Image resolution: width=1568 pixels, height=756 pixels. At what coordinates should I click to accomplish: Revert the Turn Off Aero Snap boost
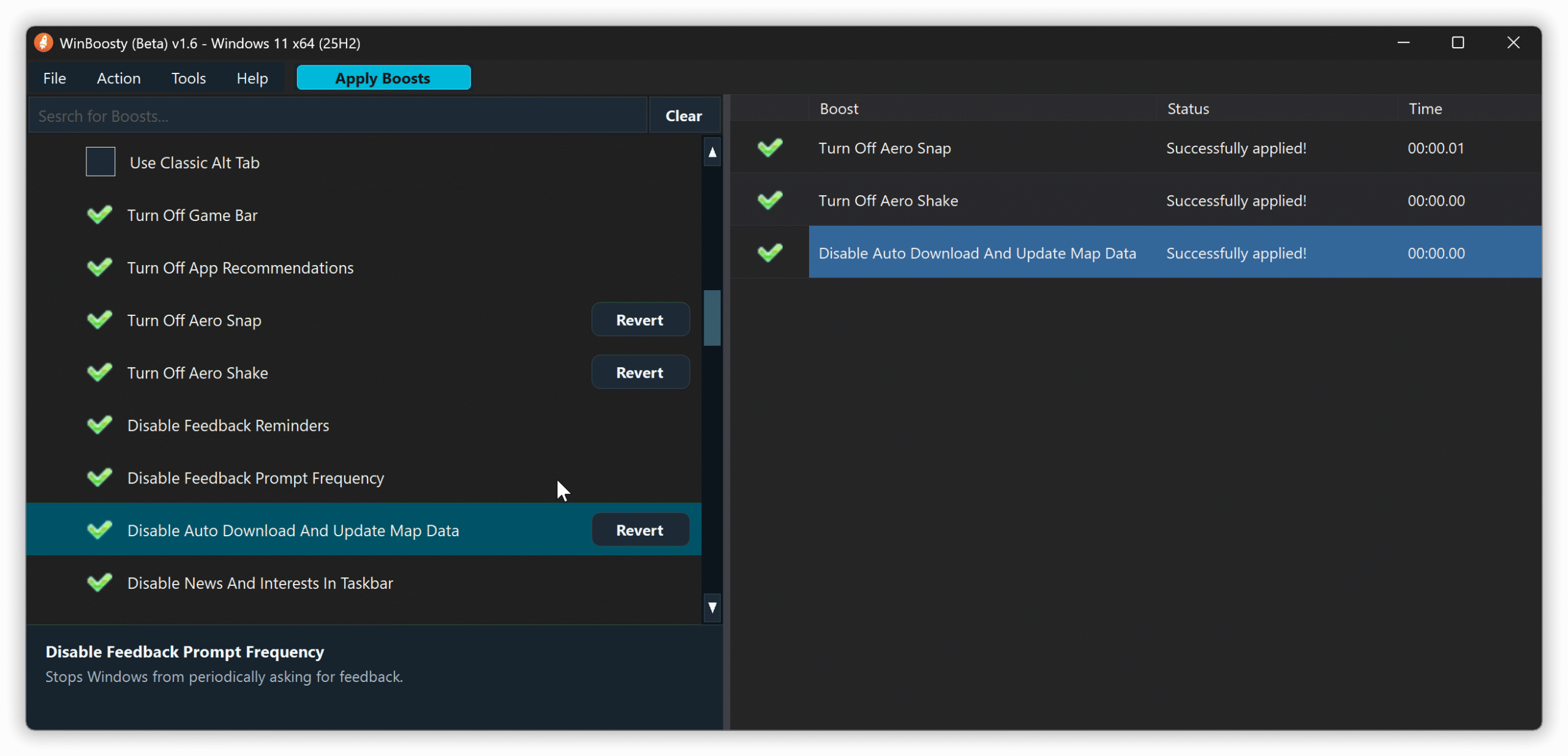pyautogui.click(x=640, y=320)
